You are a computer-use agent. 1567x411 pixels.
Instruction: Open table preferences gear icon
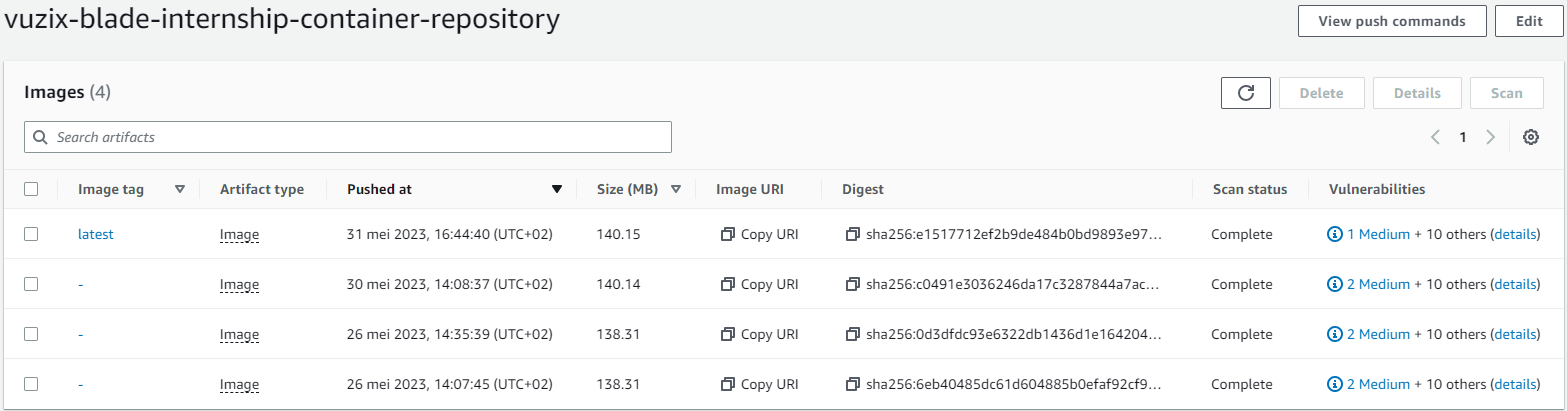coord(1530,137)
